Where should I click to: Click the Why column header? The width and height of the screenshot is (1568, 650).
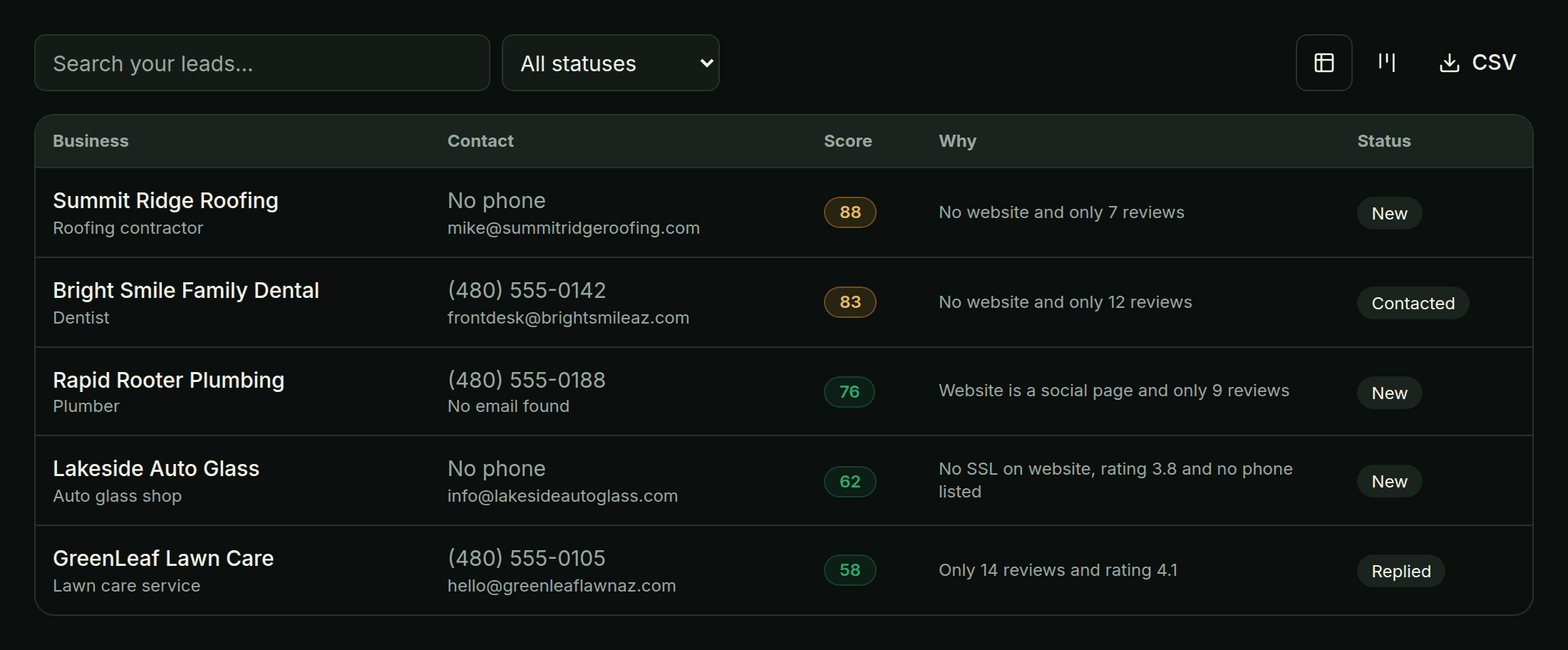[x=957, y=141]
